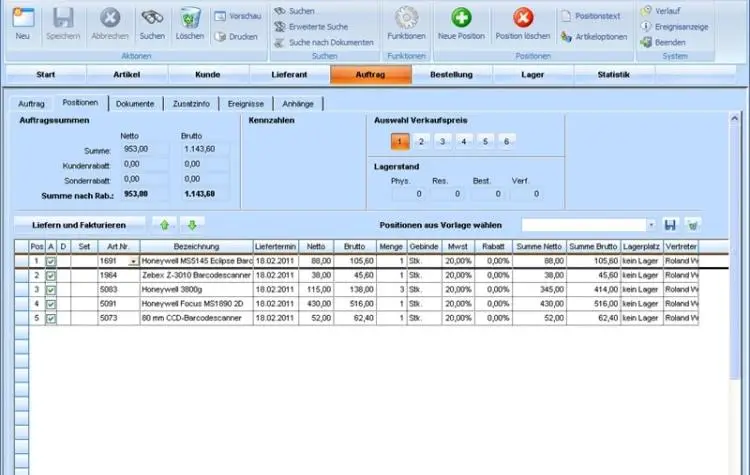Open Funktionen gear icon
This screenshot has width=750, height=475.
[x=406, y=17]
